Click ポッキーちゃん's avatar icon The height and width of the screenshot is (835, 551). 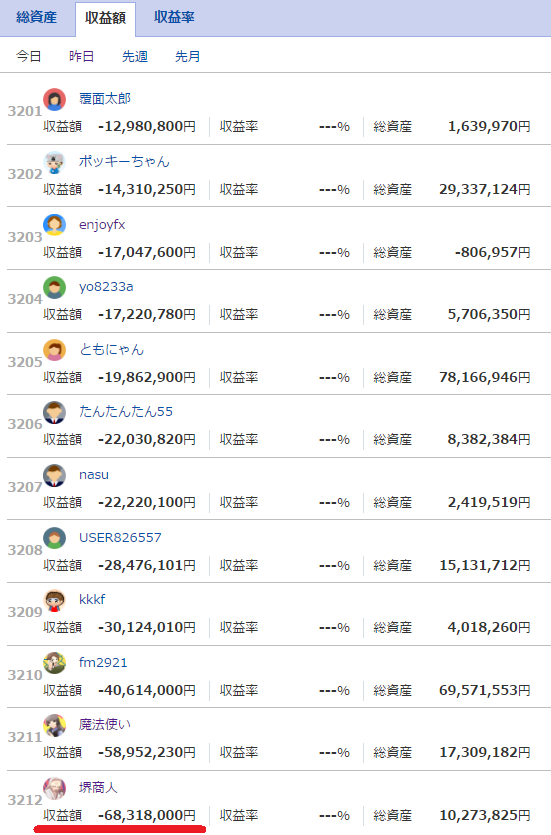click(54, 162)
